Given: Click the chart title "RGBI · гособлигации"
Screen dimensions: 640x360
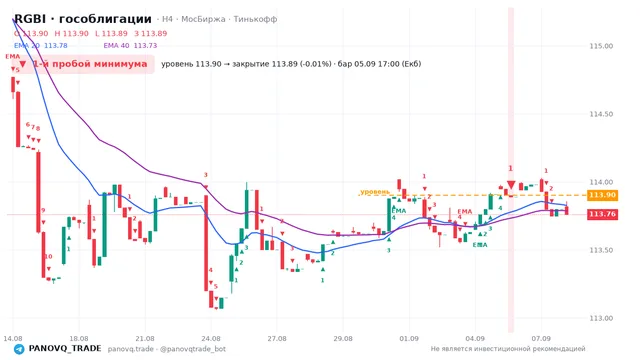Looking at the screenshot, I should coord(83,19).
